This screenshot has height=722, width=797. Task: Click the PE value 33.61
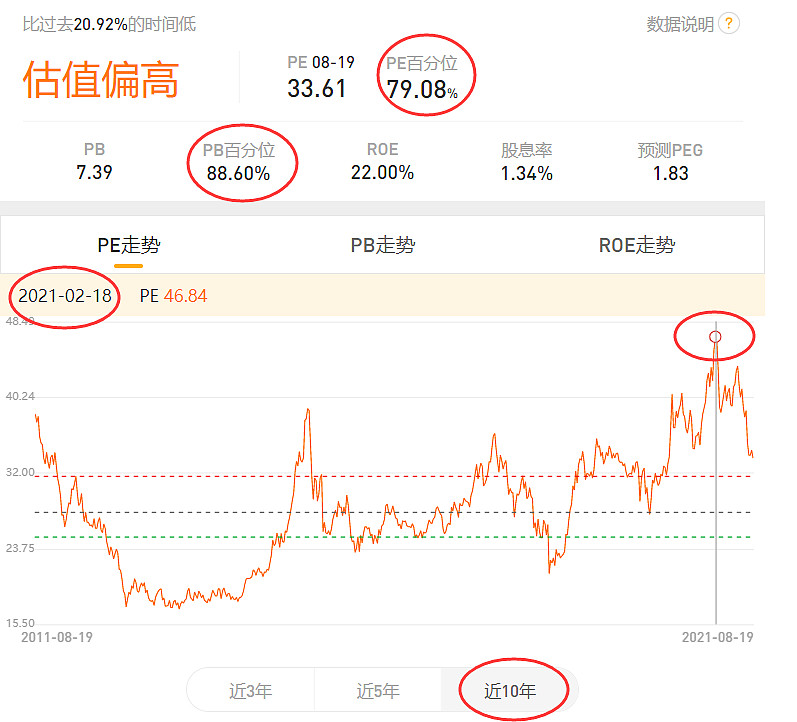(x=317, y=88)
